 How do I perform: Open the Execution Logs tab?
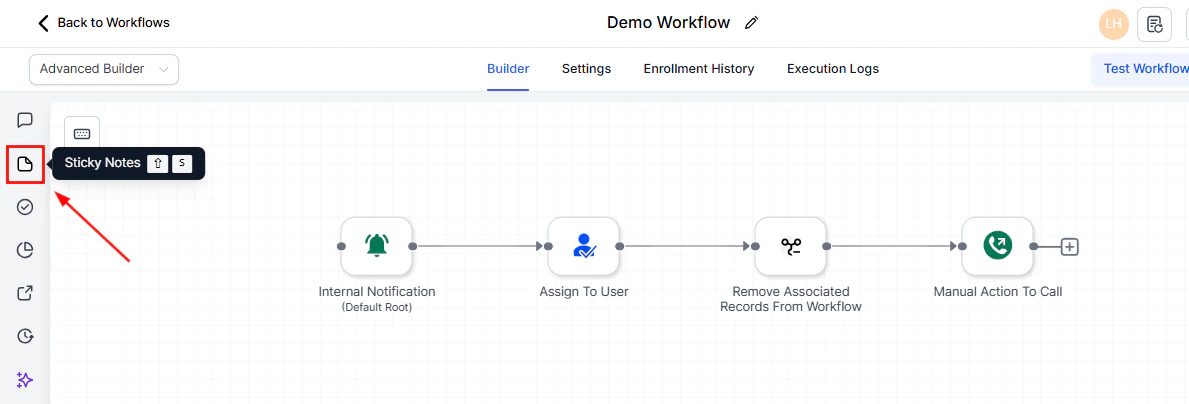point(833,69)
